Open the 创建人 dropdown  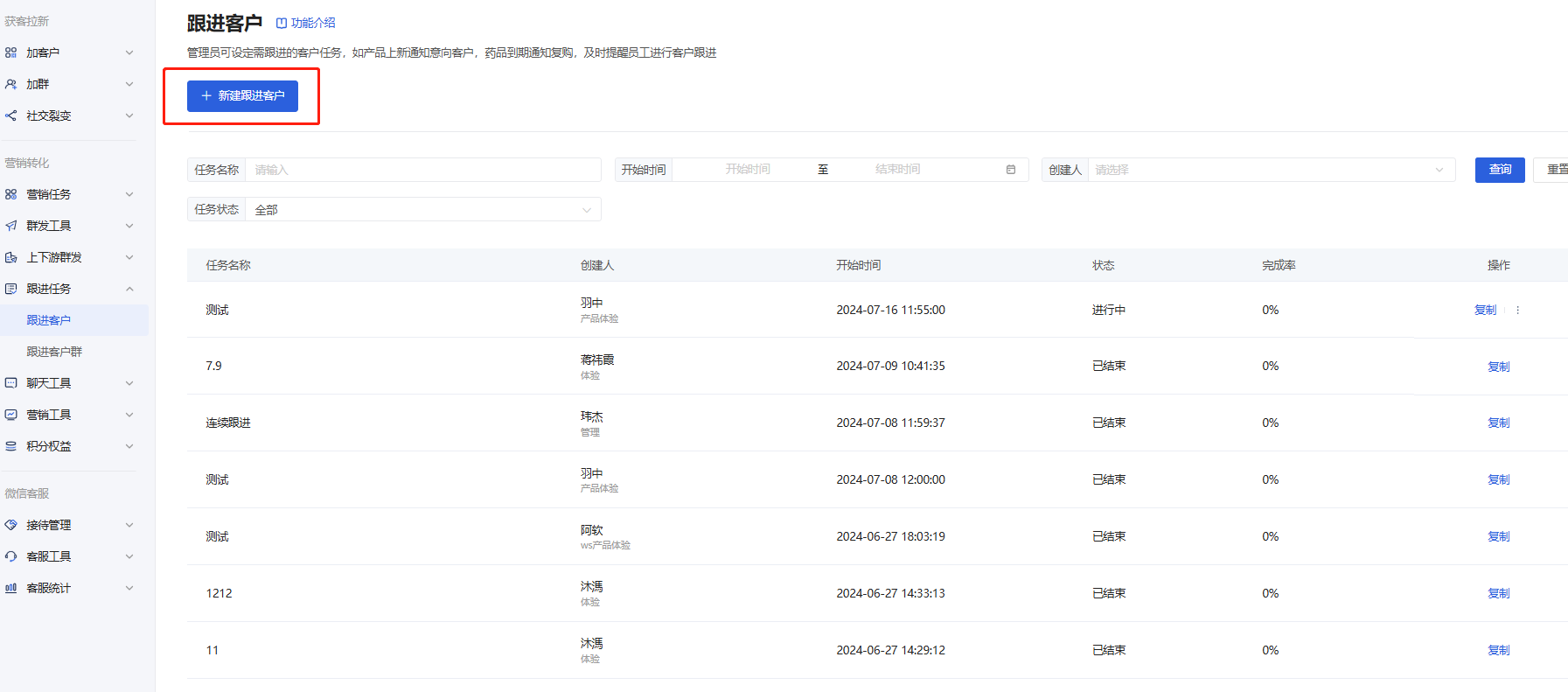[1272, 170]
